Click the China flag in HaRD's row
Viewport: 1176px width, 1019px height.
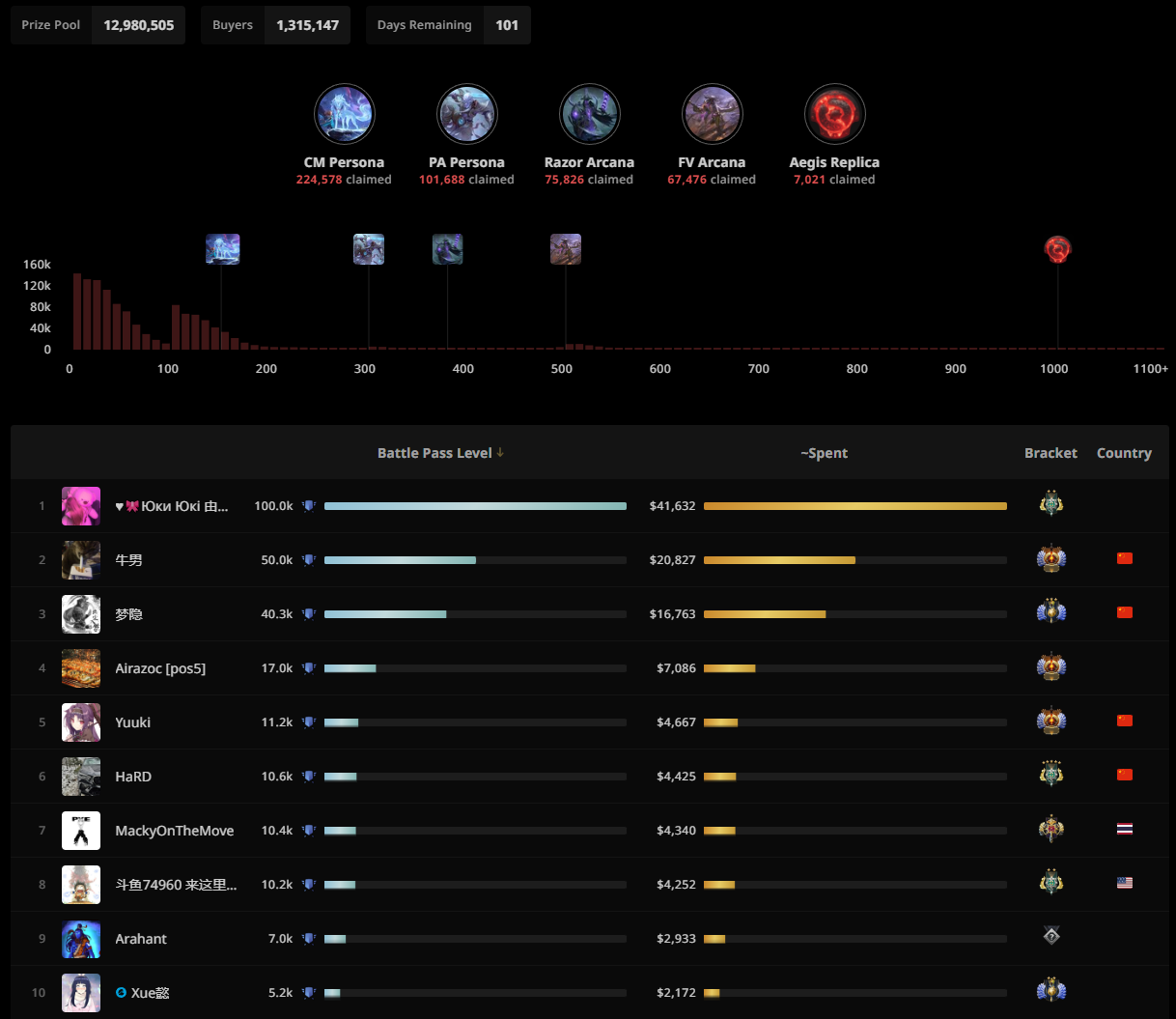pos(1125,775)
